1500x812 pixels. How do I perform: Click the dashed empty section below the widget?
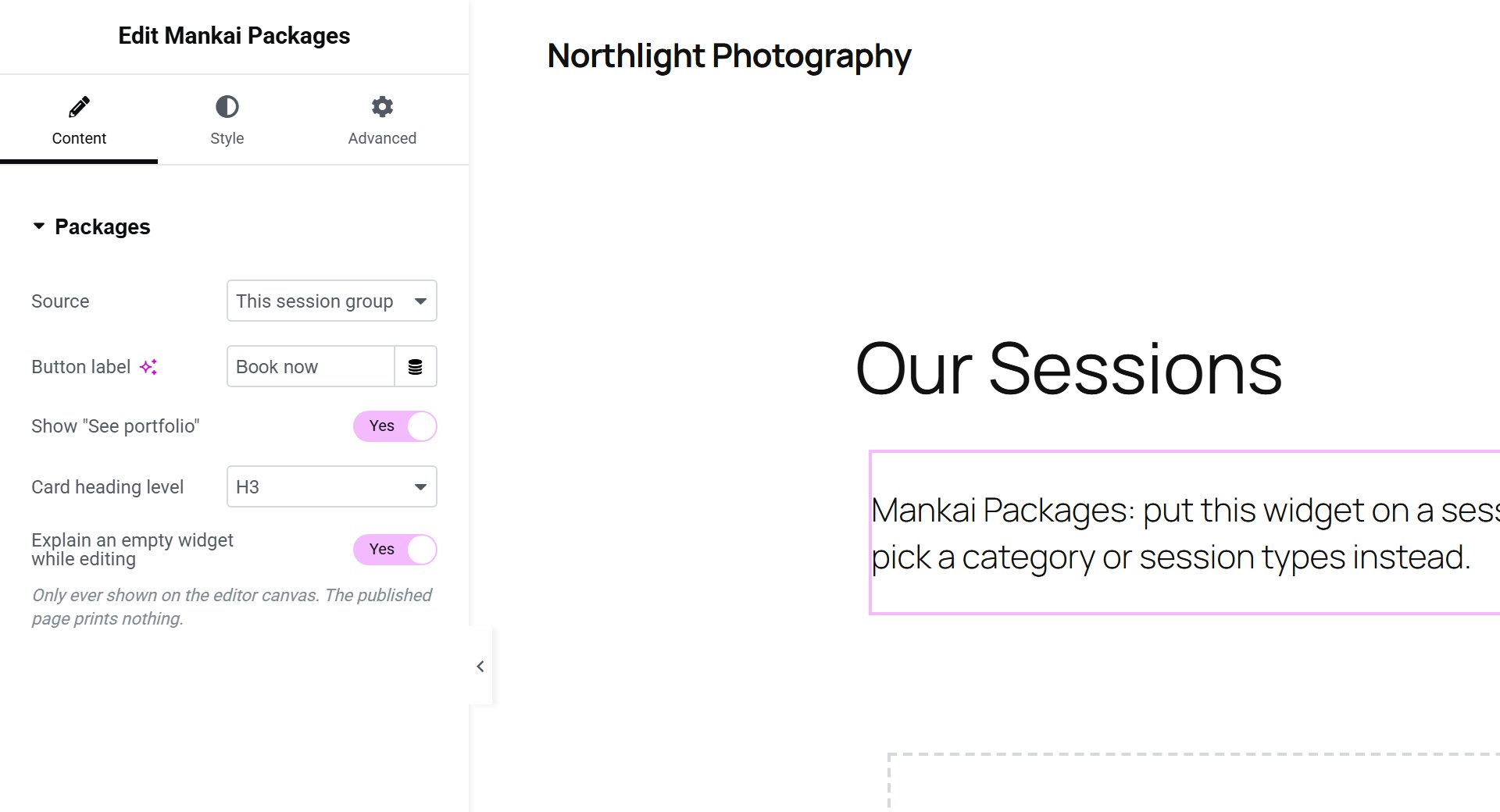click(x=1194, y=782)
